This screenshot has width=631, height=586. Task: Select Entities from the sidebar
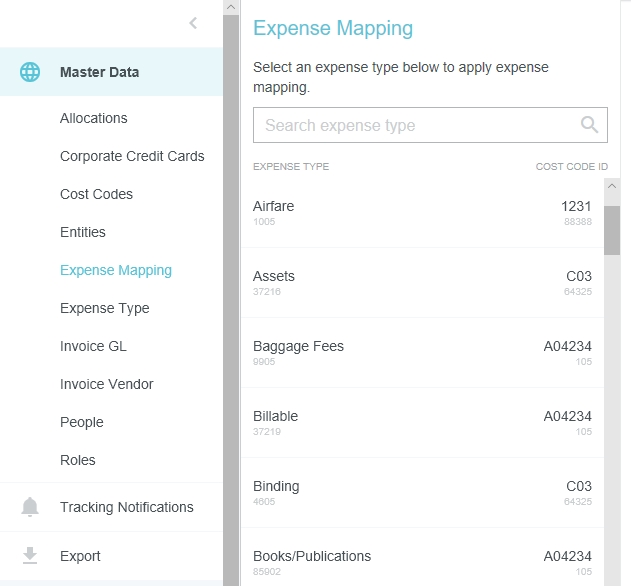pos(82,232)
